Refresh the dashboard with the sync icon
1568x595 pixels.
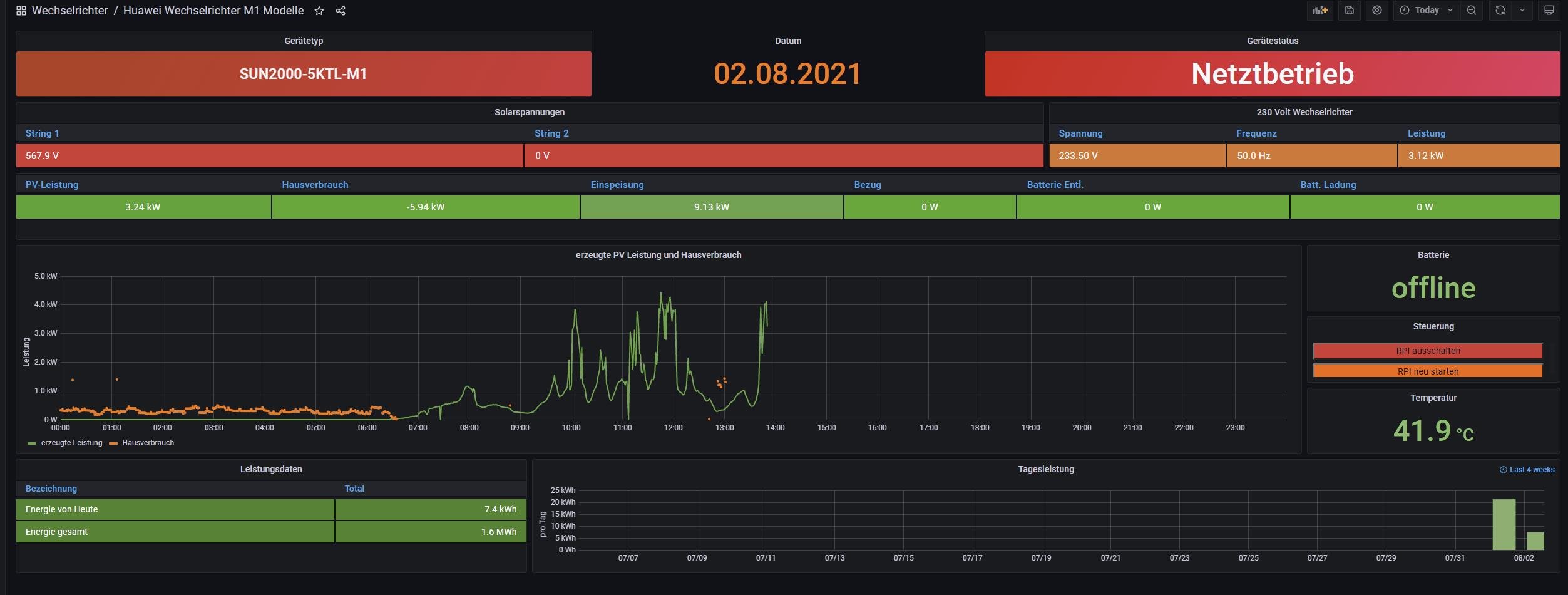click(1500, 11)
